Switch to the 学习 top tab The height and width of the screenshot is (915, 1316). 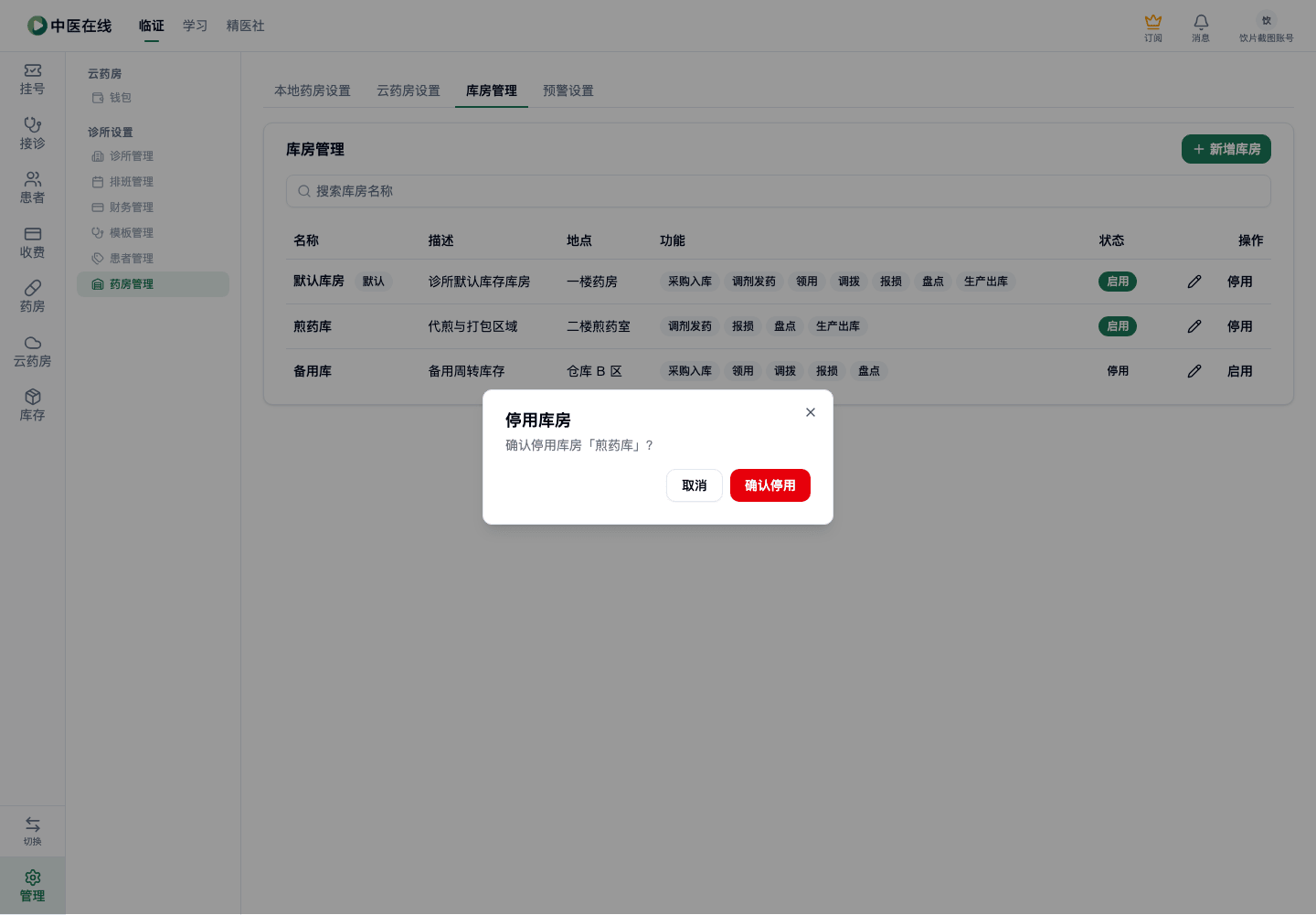click(x=196, y=26)
